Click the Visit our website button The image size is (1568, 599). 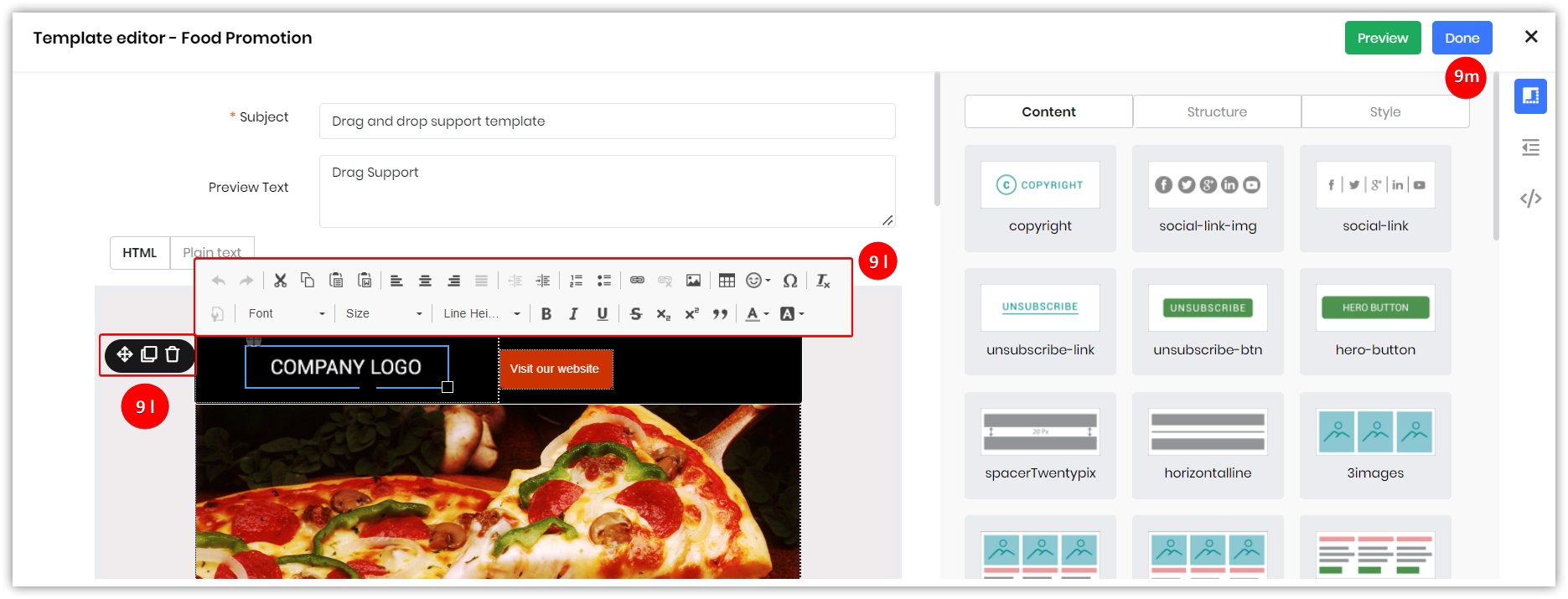point(556,369)
